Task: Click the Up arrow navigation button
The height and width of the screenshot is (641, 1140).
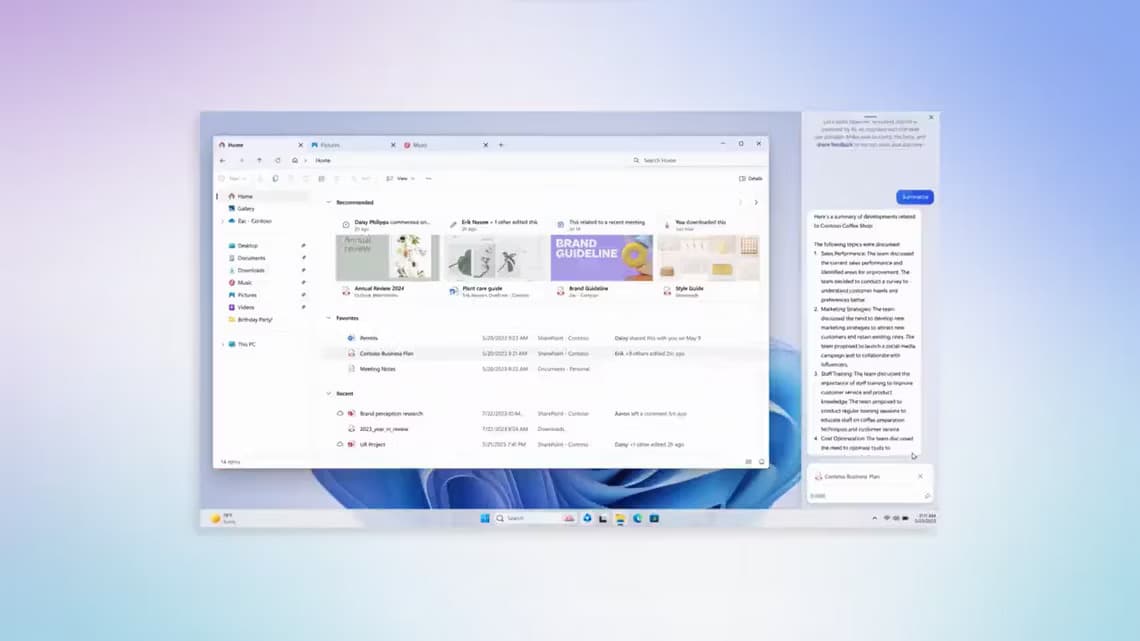Action: click(259, 160)
